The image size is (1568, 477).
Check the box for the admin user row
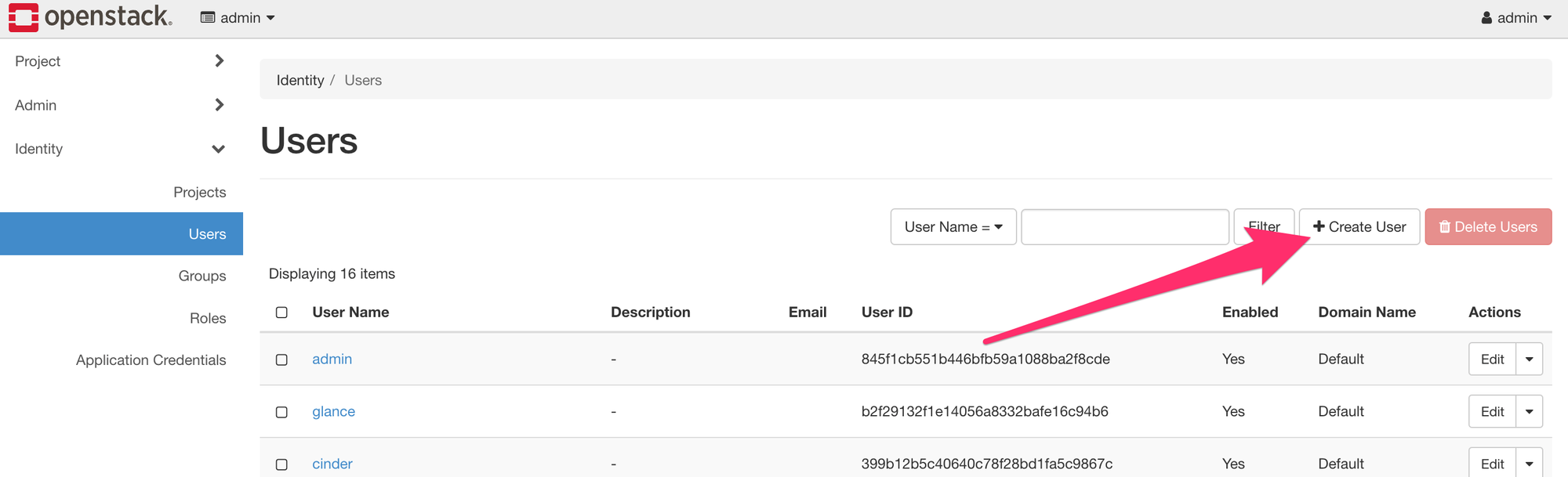tap(281, 360)
